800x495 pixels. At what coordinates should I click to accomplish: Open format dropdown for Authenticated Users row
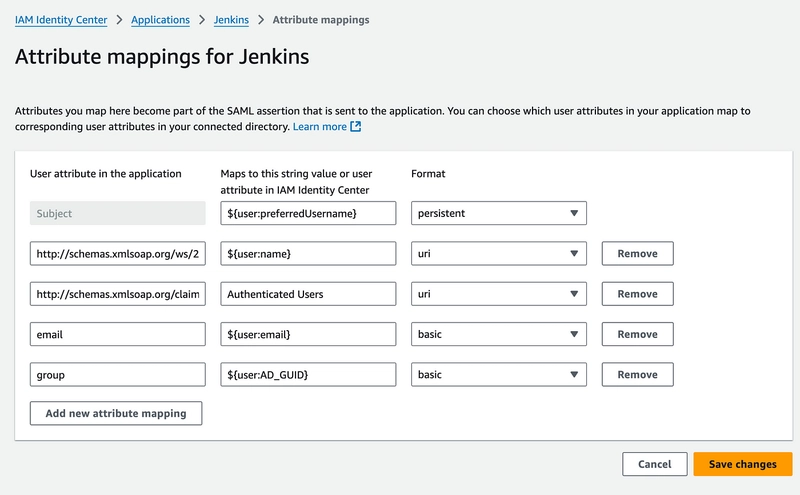pyautogui.click(x=498, y=294)
